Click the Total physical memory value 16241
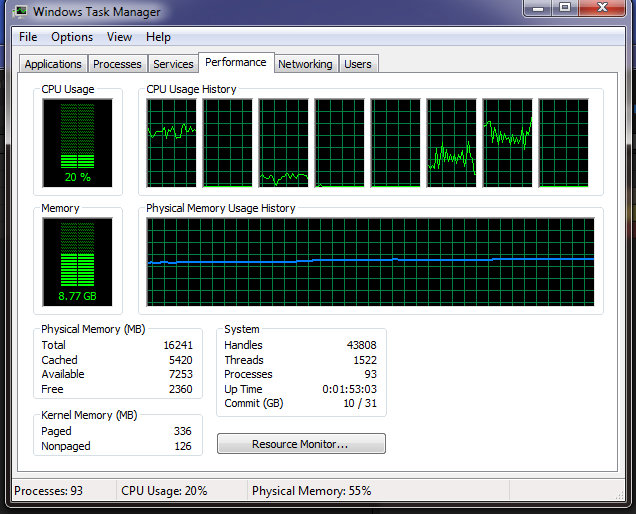This screenshot has height=514, width=636. click(x=178, y=345)
